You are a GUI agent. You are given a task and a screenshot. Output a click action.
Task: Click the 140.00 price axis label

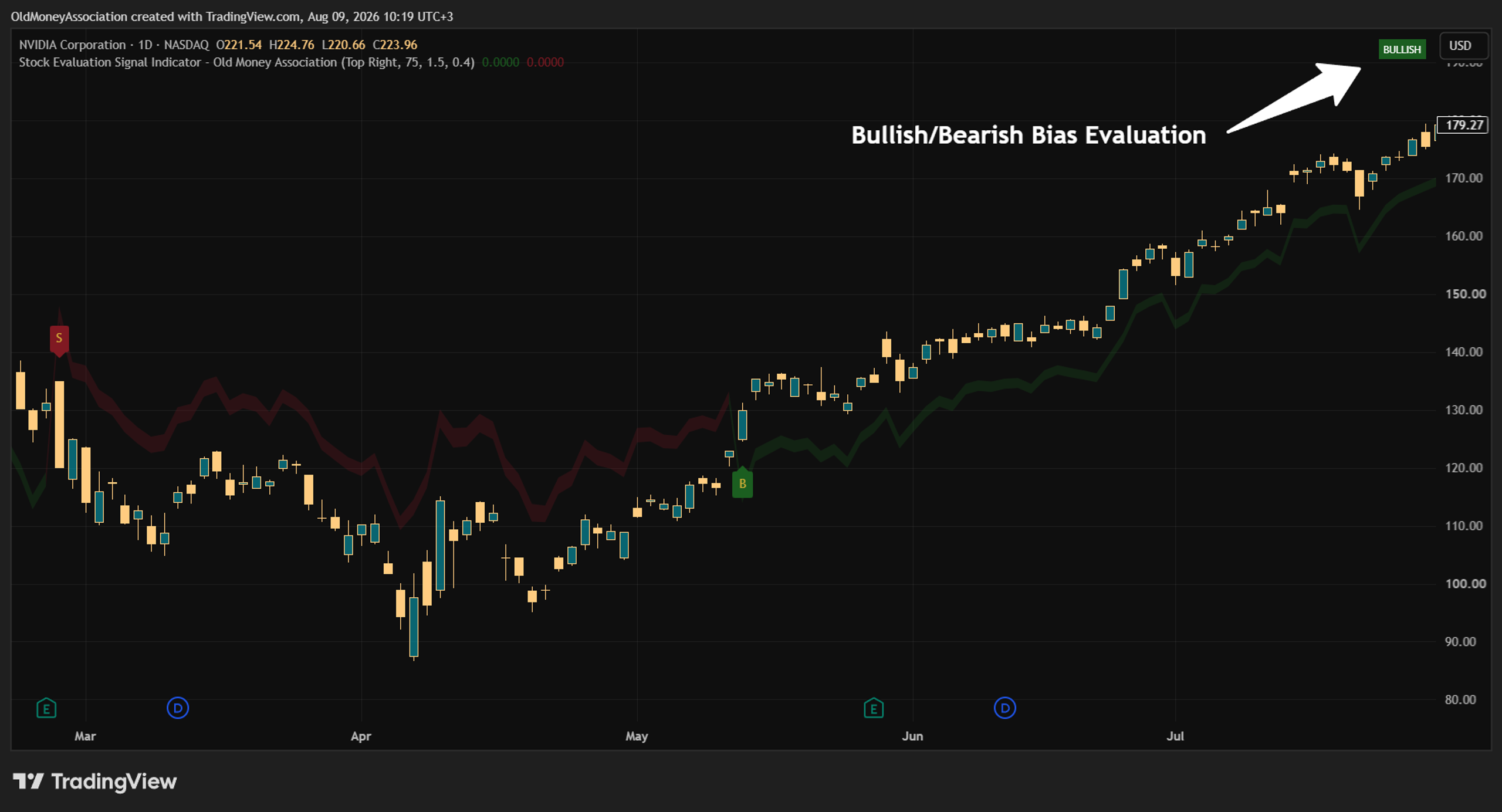point(1464,352)
